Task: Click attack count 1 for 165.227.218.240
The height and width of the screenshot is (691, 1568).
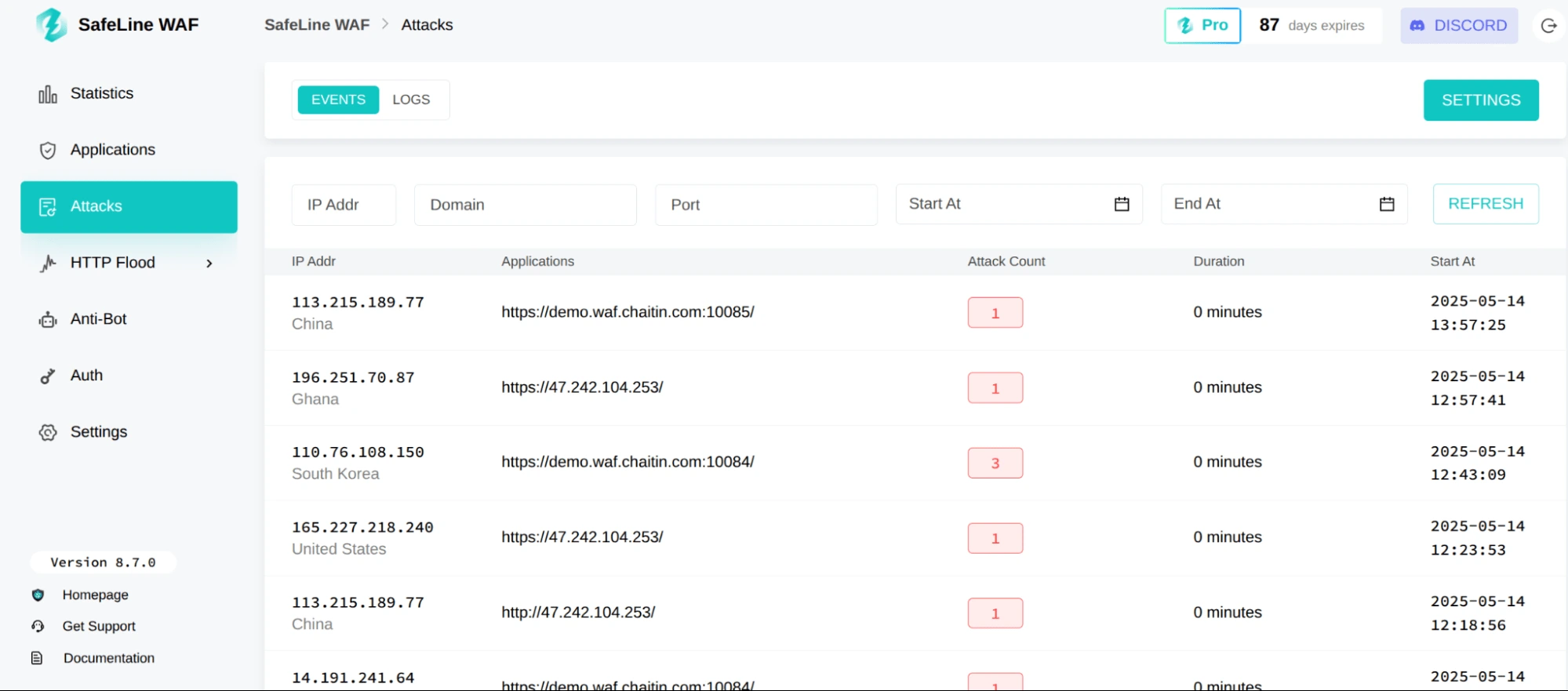Action: pyautogui.click(x=995, y=538)
